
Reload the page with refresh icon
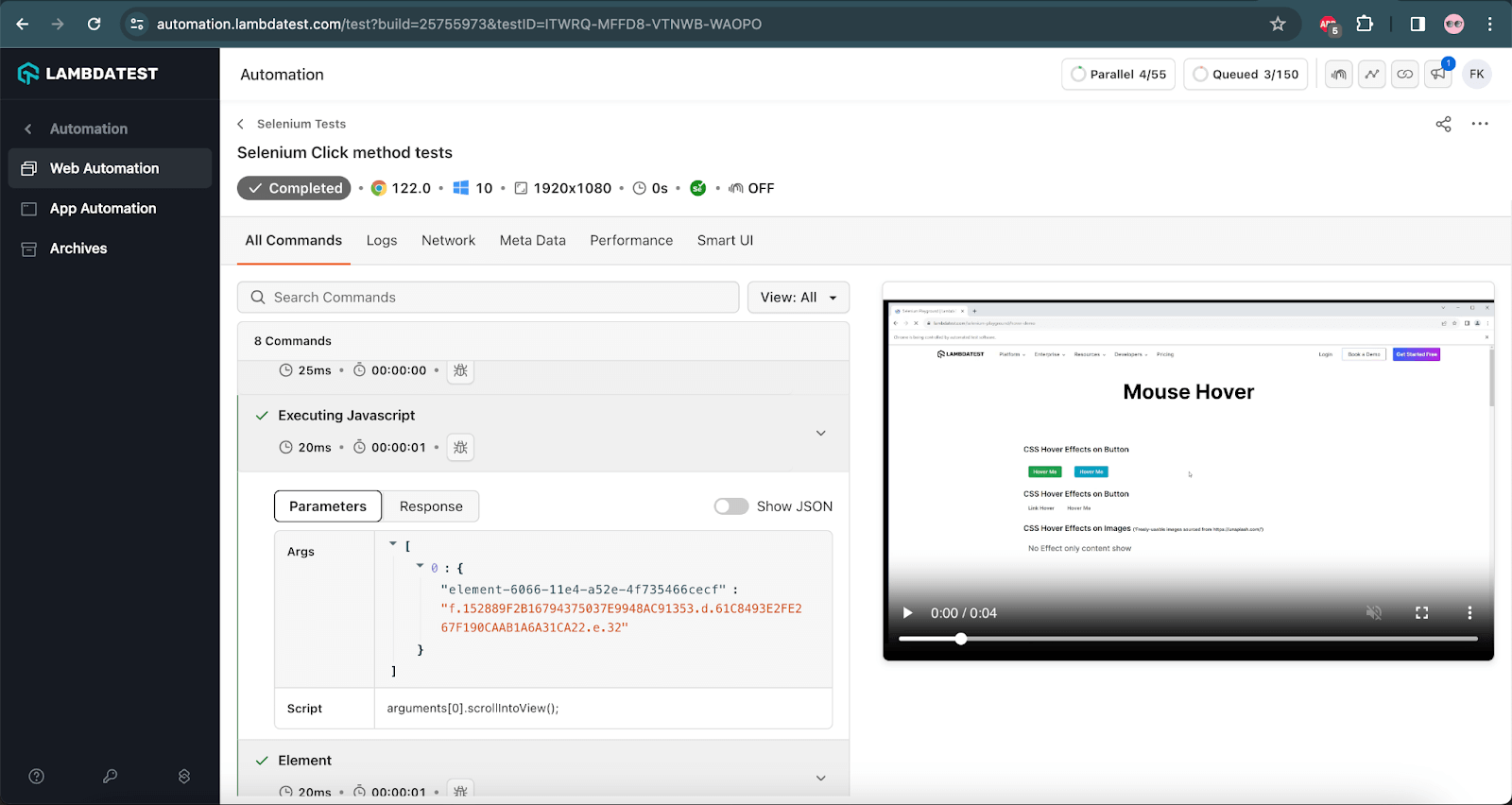94,24
